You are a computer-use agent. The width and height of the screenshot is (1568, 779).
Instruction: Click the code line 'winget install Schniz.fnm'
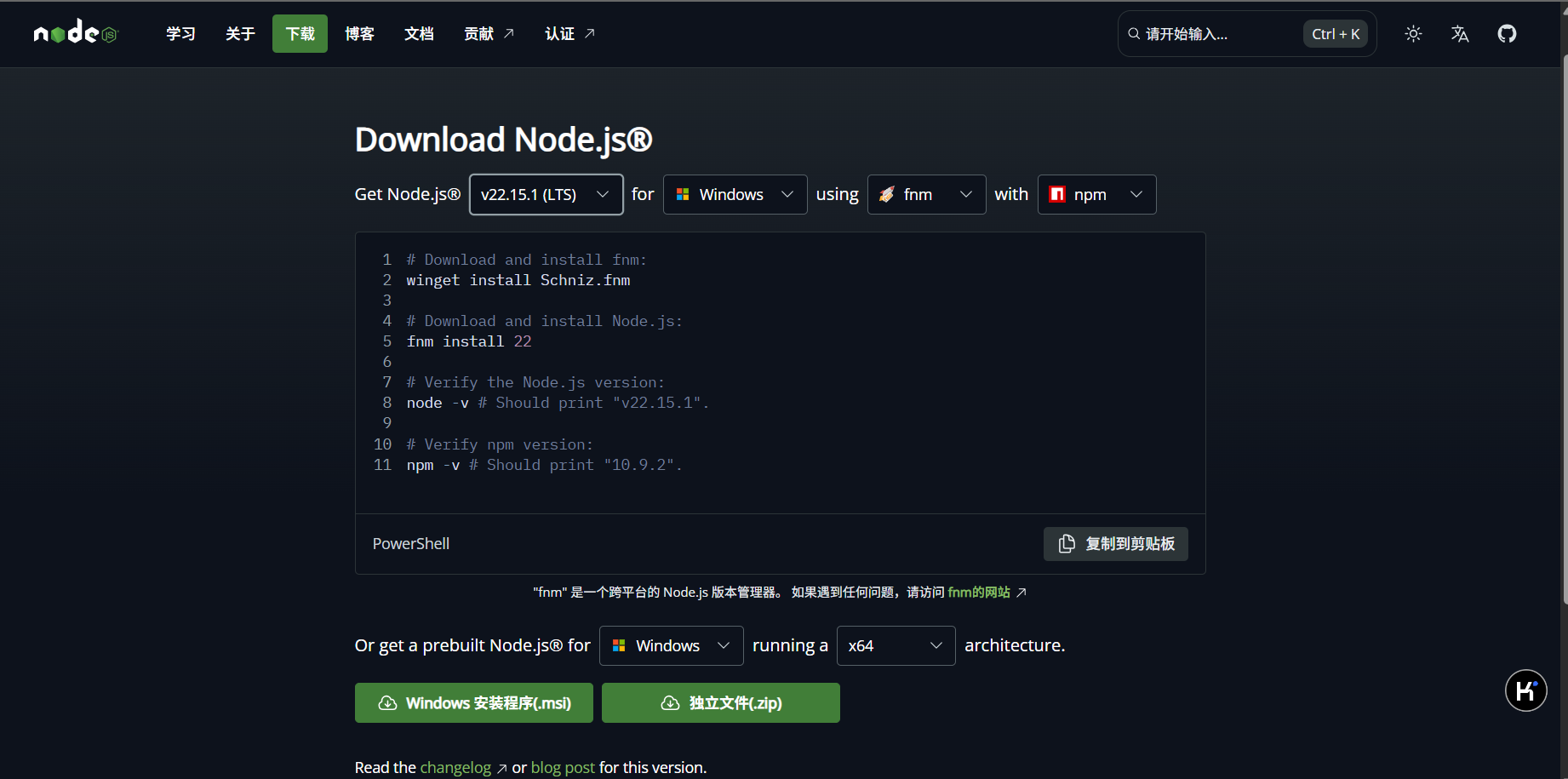tap(518, 280)
